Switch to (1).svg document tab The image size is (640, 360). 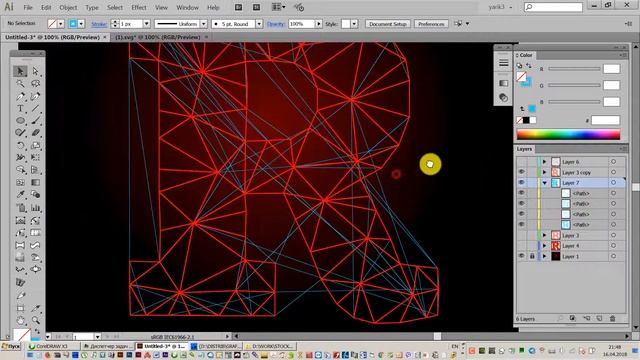point(158,37)
